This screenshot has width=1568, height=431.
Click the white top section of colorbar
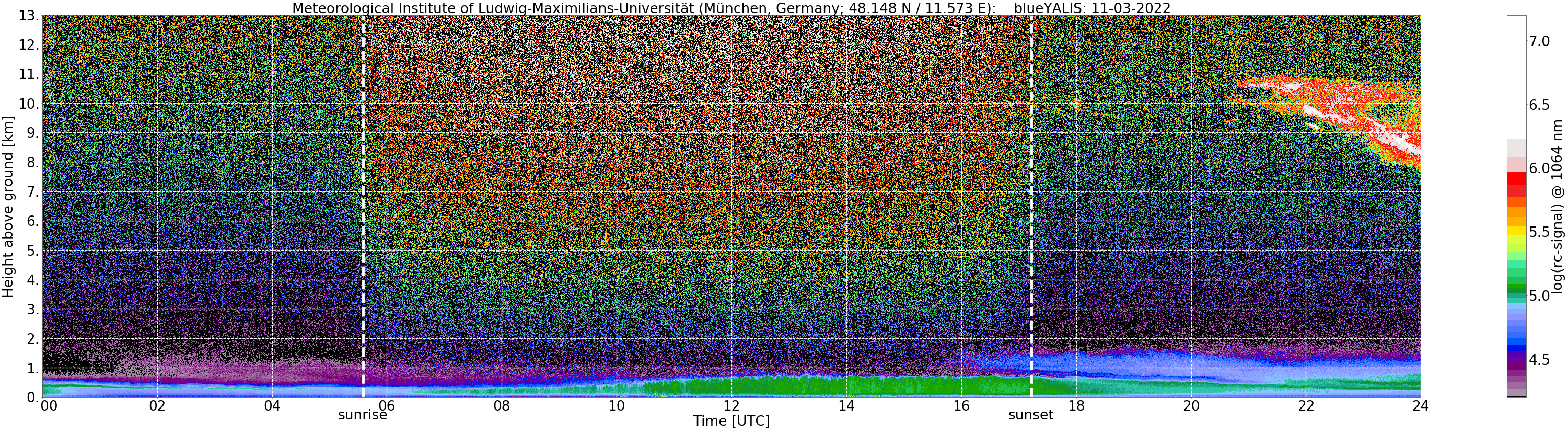coord(1516,77)
